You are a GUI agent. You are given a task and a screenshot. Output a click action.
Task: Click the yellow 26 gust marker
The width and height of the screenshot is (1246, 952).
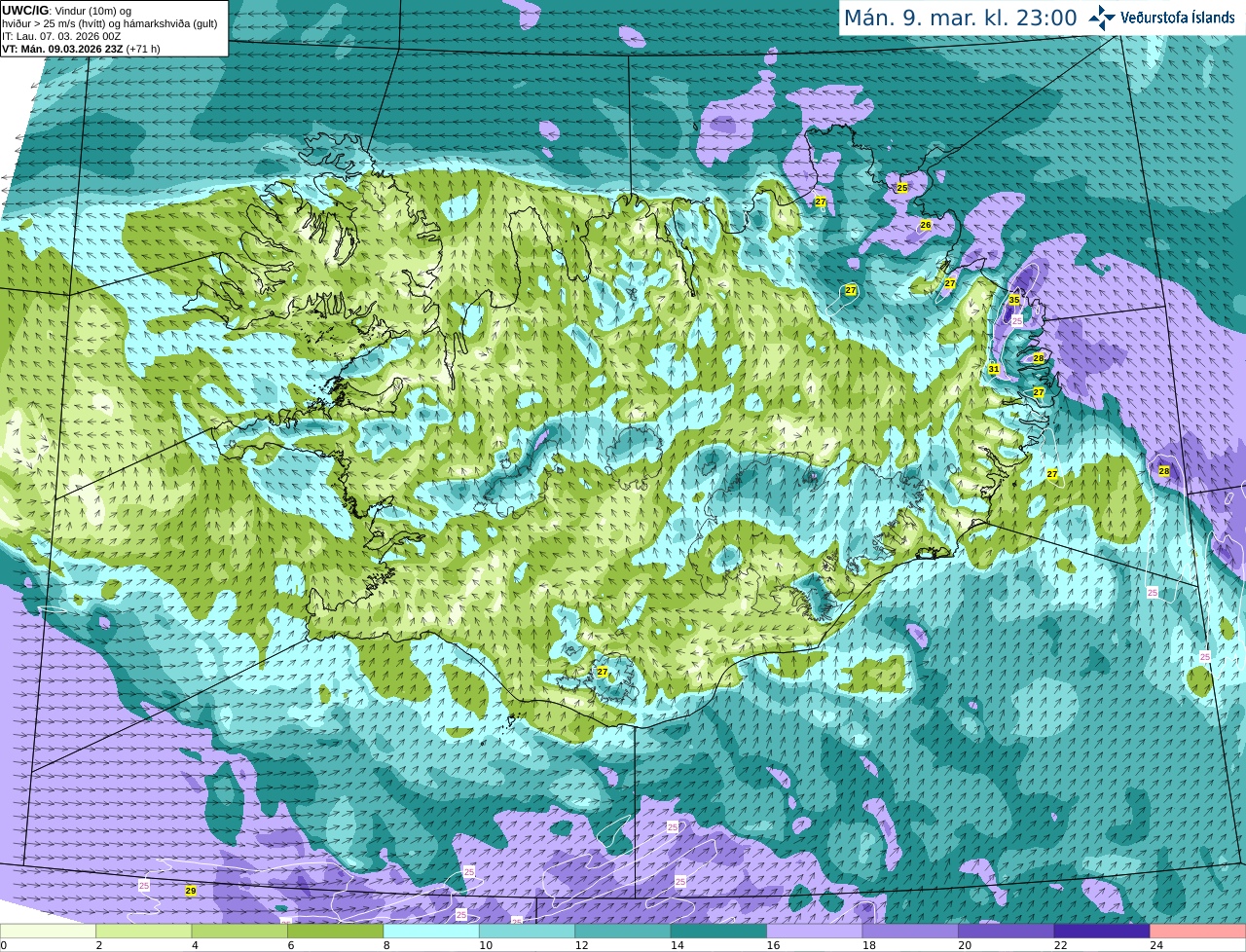coord(926,225)
